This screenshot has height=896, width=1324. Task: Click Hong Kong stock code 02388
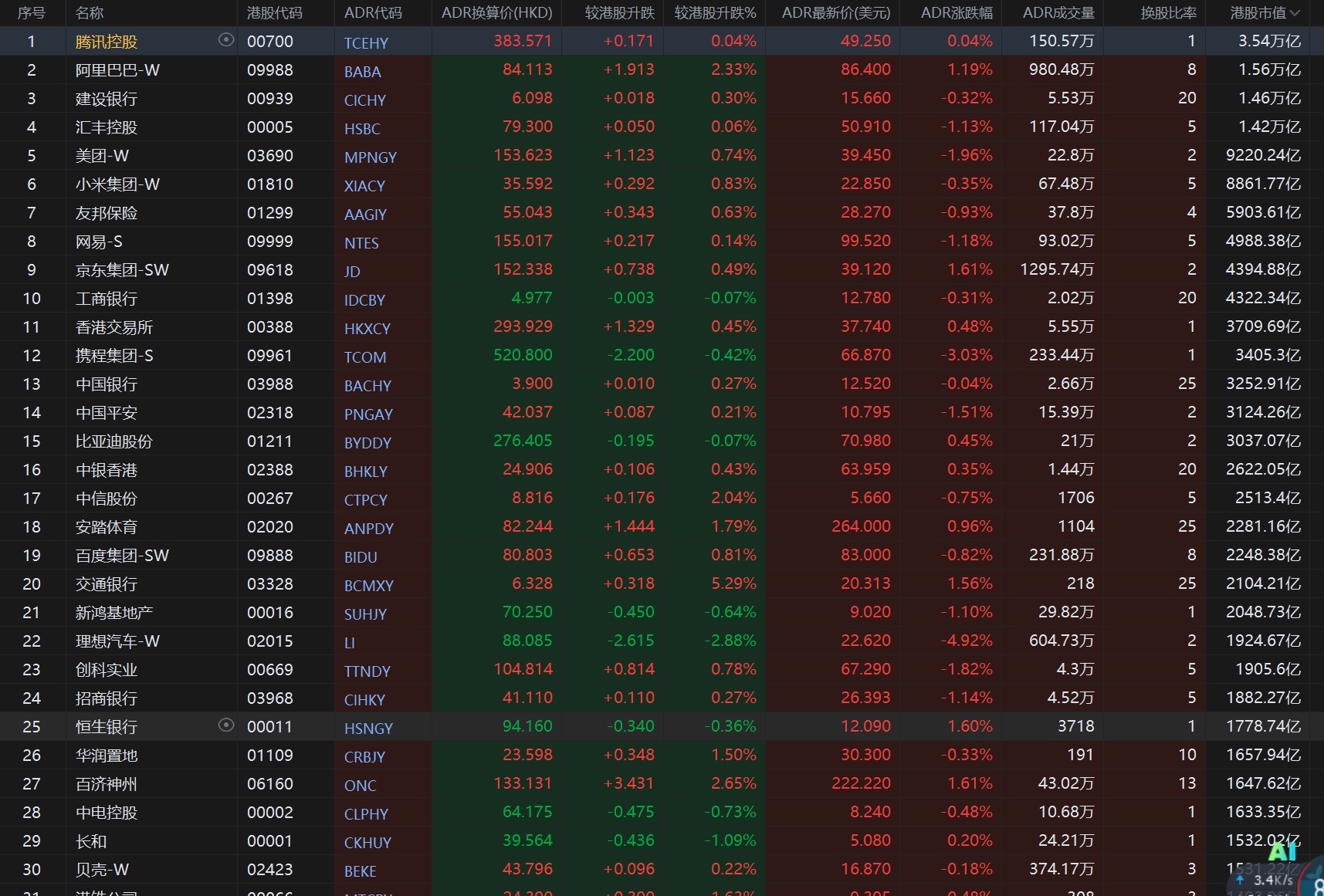[270, 470]
